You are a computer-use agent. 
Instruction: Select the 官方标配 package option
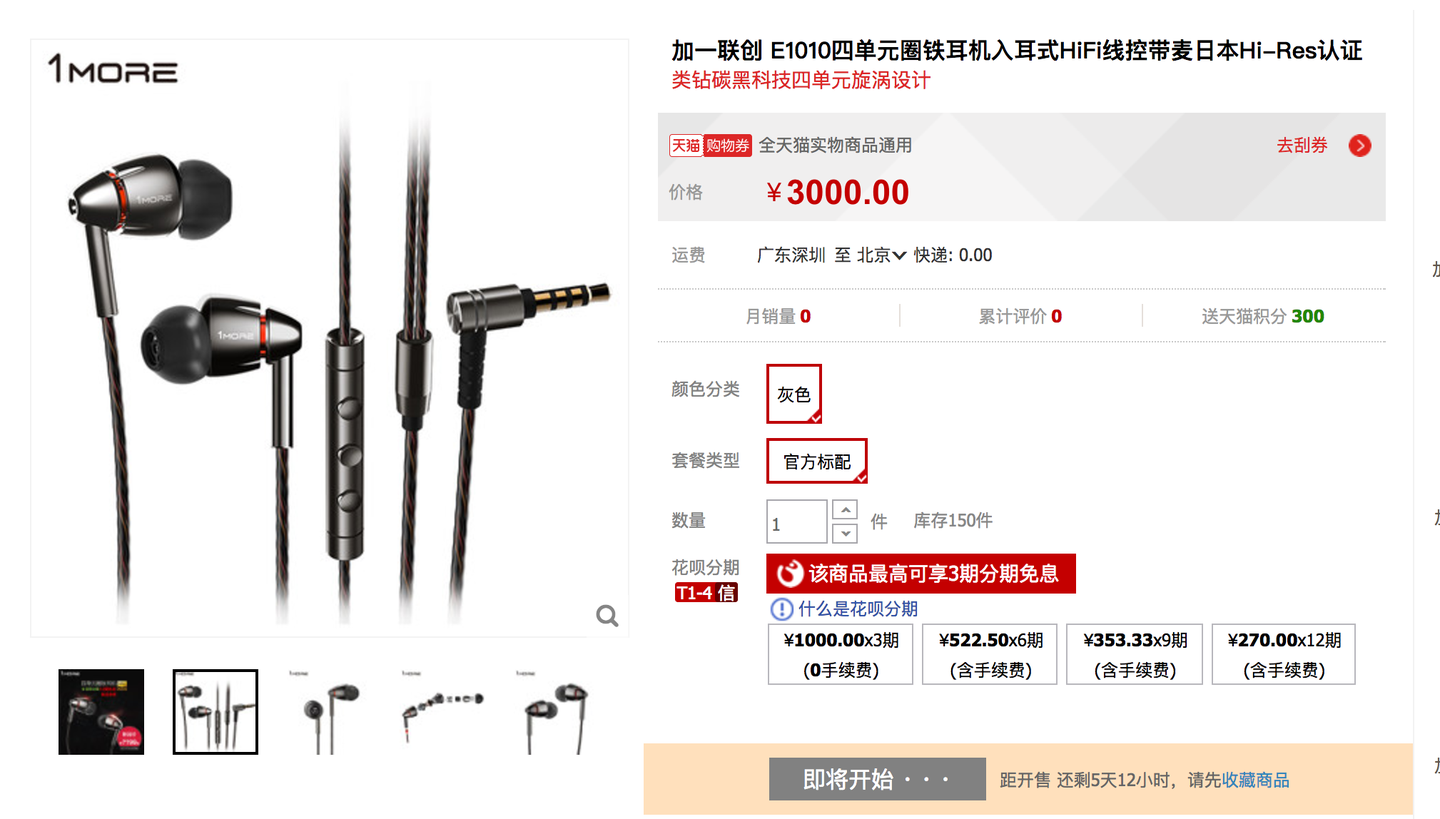(817, 462)
